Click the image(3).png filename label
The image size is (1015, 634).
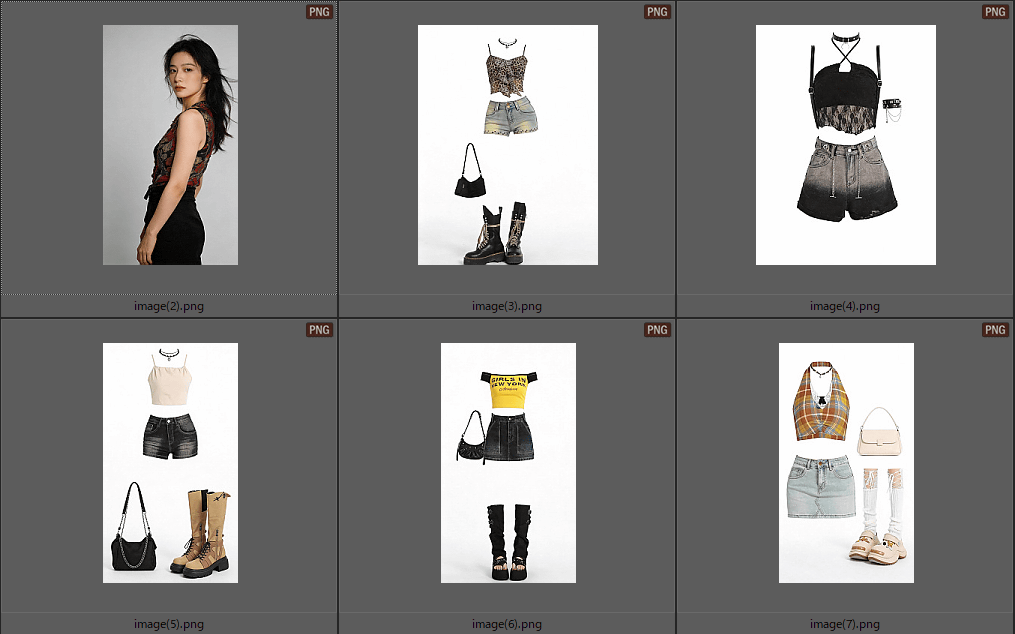coord(507,306)
